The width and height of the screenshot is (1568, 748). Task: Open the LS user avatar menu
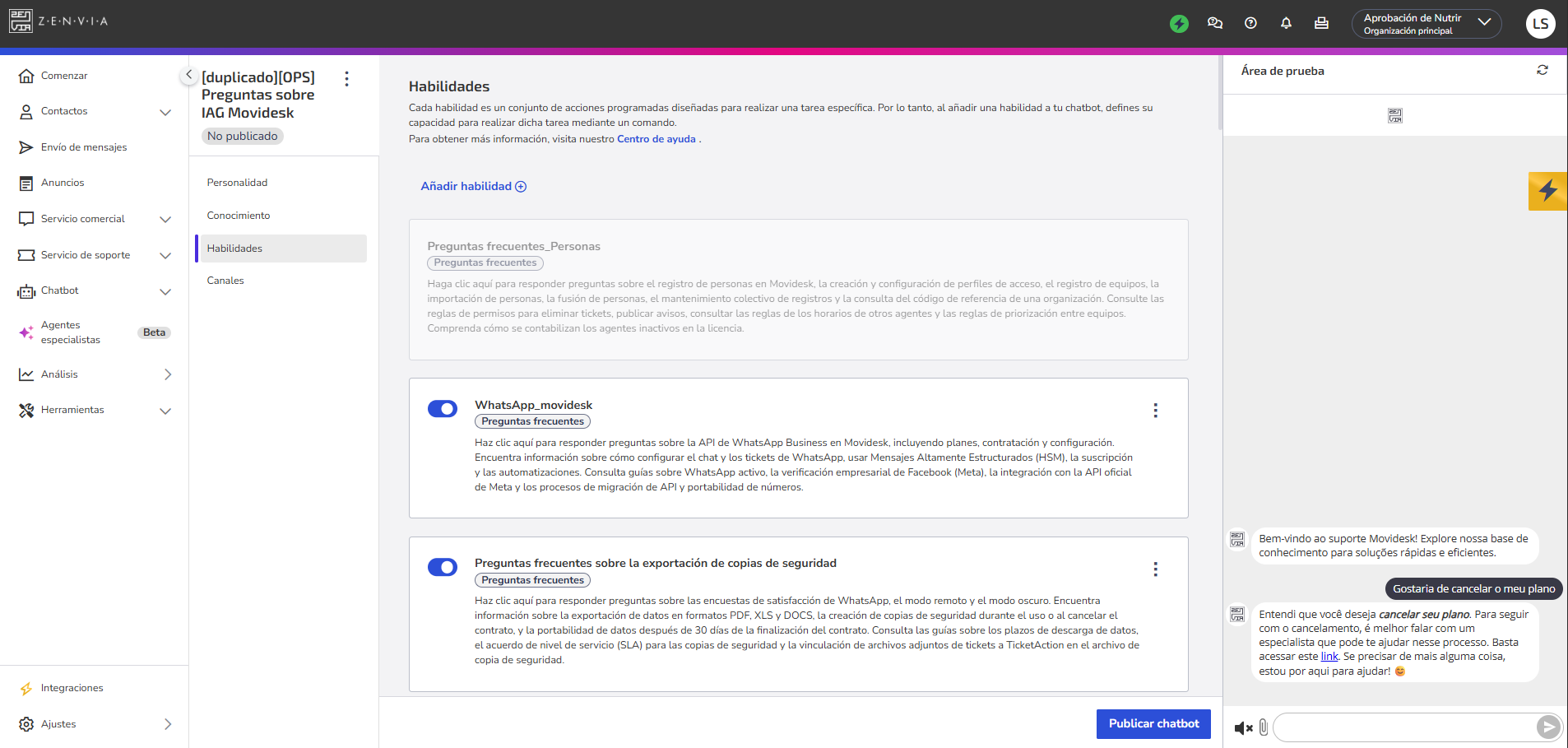click(1540, 24)
